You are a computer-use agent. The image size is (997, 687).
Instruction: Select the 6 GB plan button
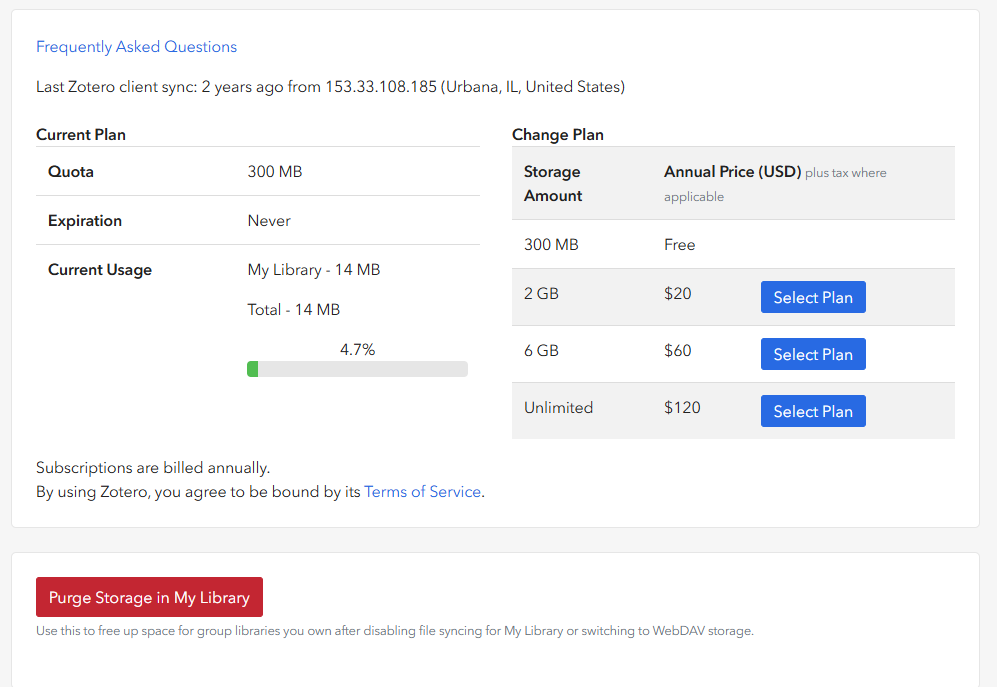[x=813, y=354]
